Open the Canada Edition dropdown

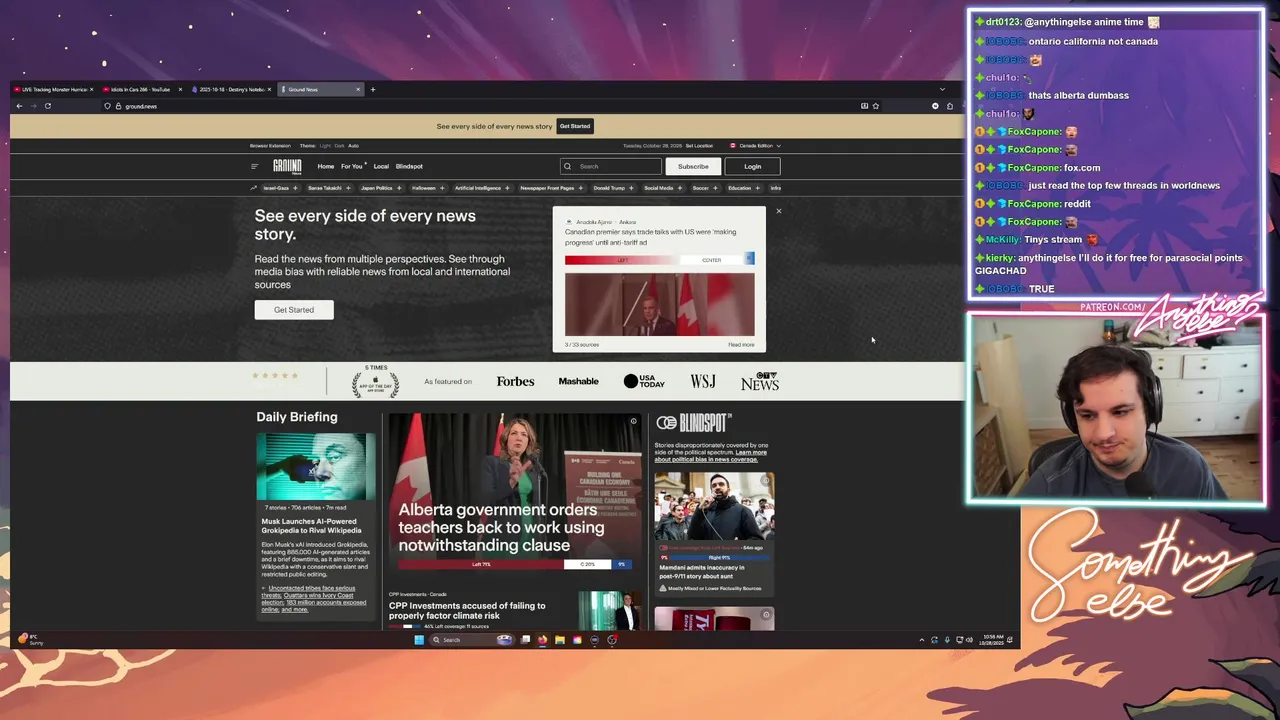coord(755,146)
